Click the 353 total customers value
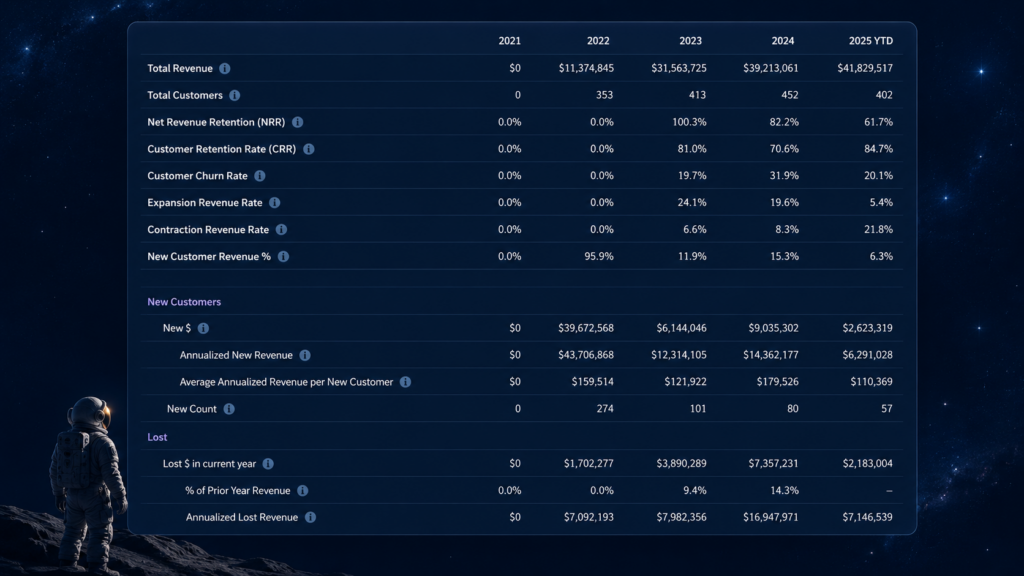Viewport: 1024px width, 576px height. pos(604,95)
